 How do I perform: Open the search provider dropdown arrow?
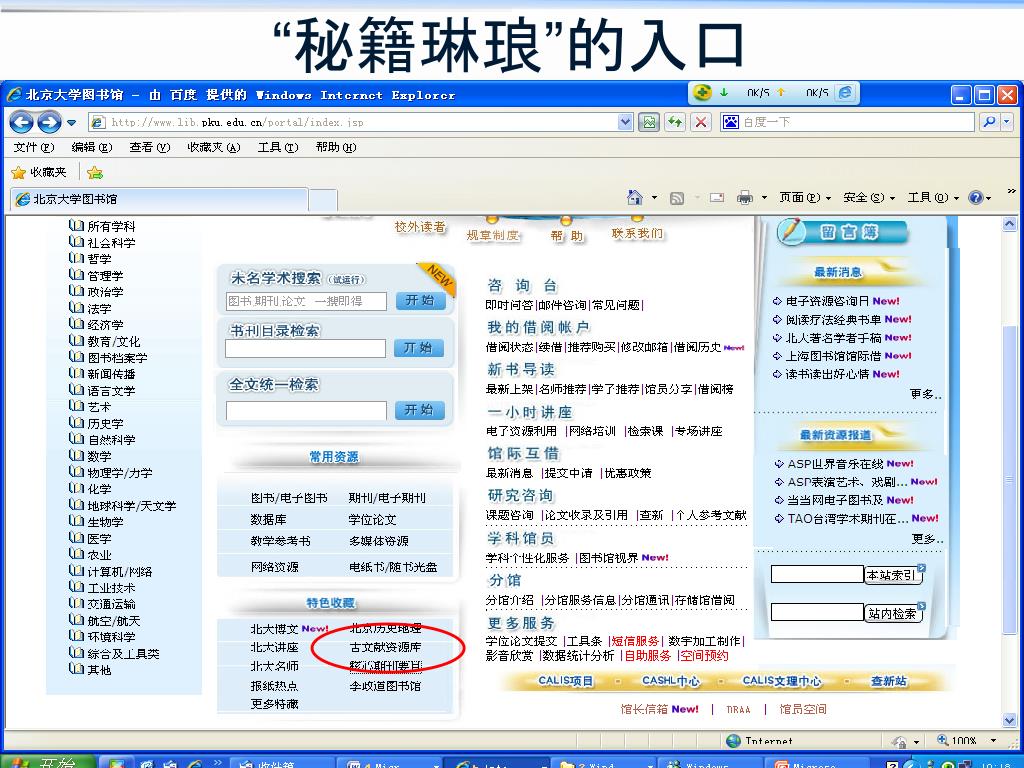pos(1006,122)
